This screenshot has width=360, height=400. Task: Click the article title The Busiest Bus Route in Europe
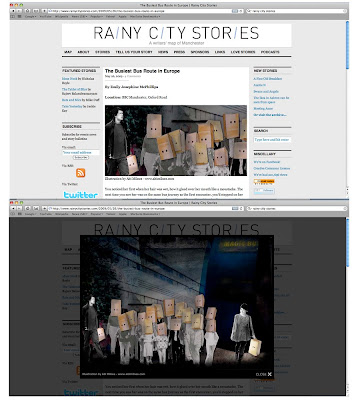click(142, 71)
